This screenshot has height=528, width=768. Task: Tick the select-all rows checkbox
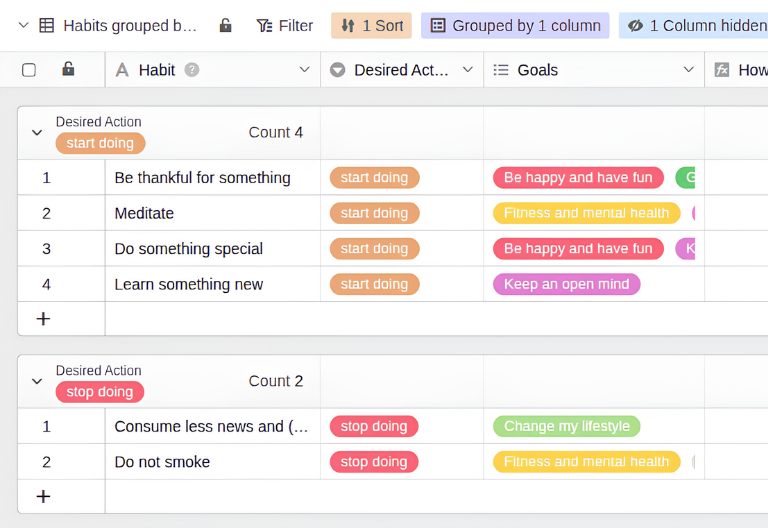tap(29, 70)
